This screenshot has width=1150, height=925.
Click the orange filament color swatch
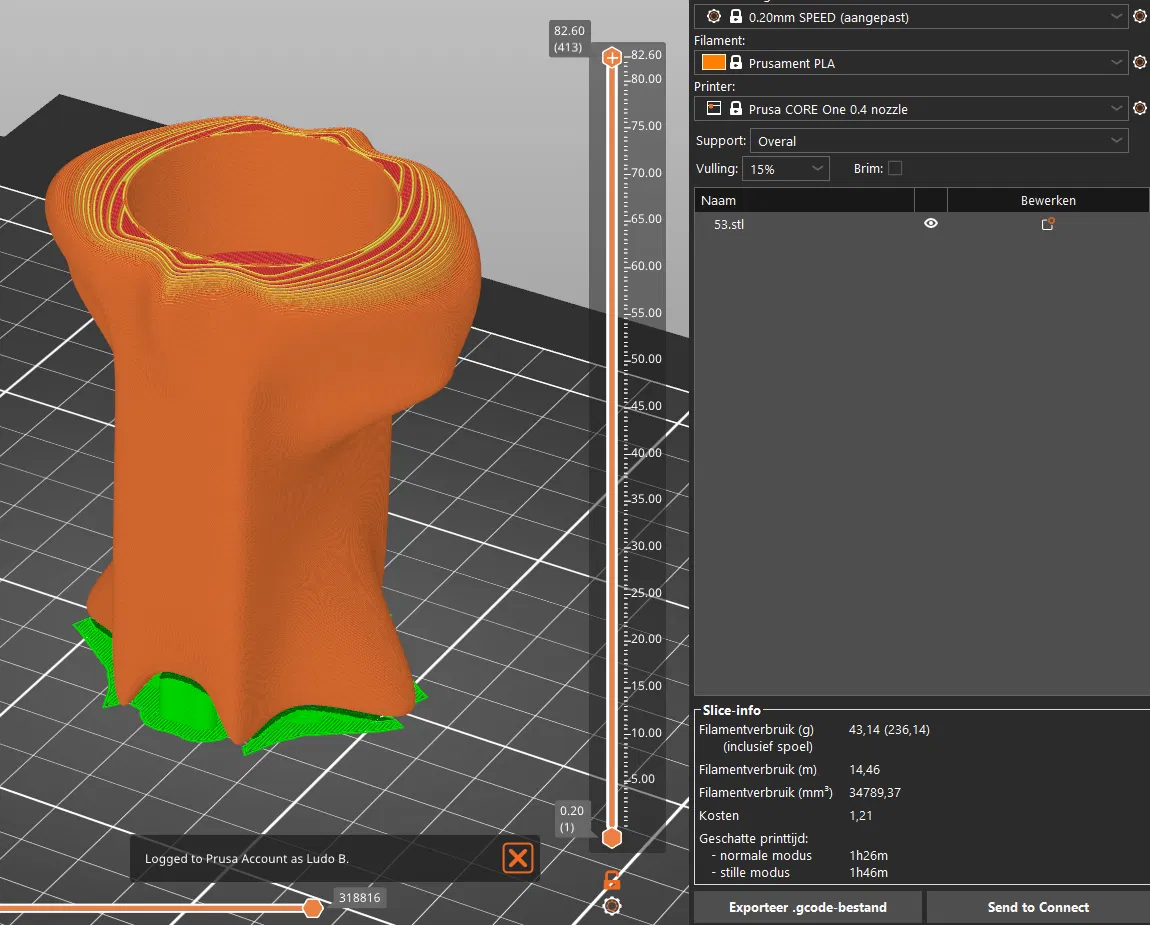714,62
